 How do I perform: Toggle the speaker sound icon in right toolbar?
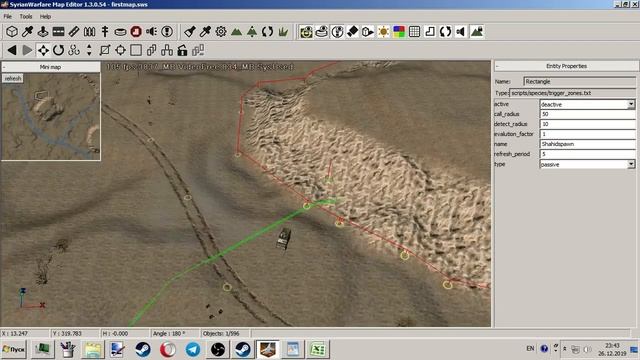tap(461, 31)
